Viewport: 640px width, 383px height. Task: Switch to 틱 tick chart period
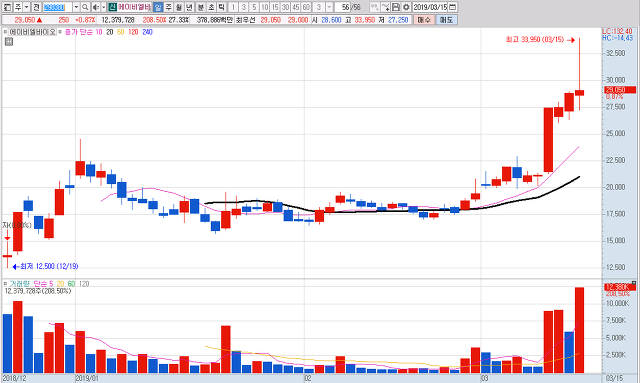[x=221, y=7]
